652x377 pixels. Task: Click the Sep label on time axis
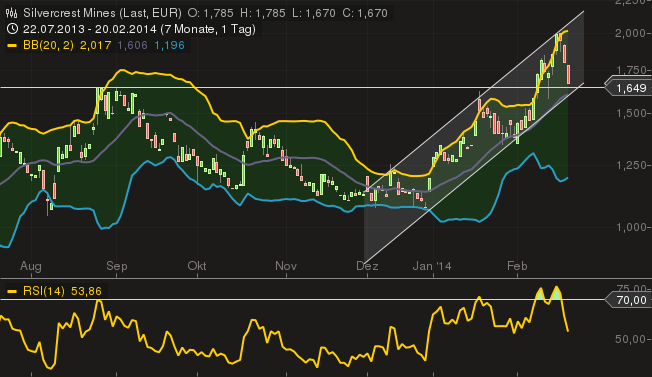[x=116, y=266]
